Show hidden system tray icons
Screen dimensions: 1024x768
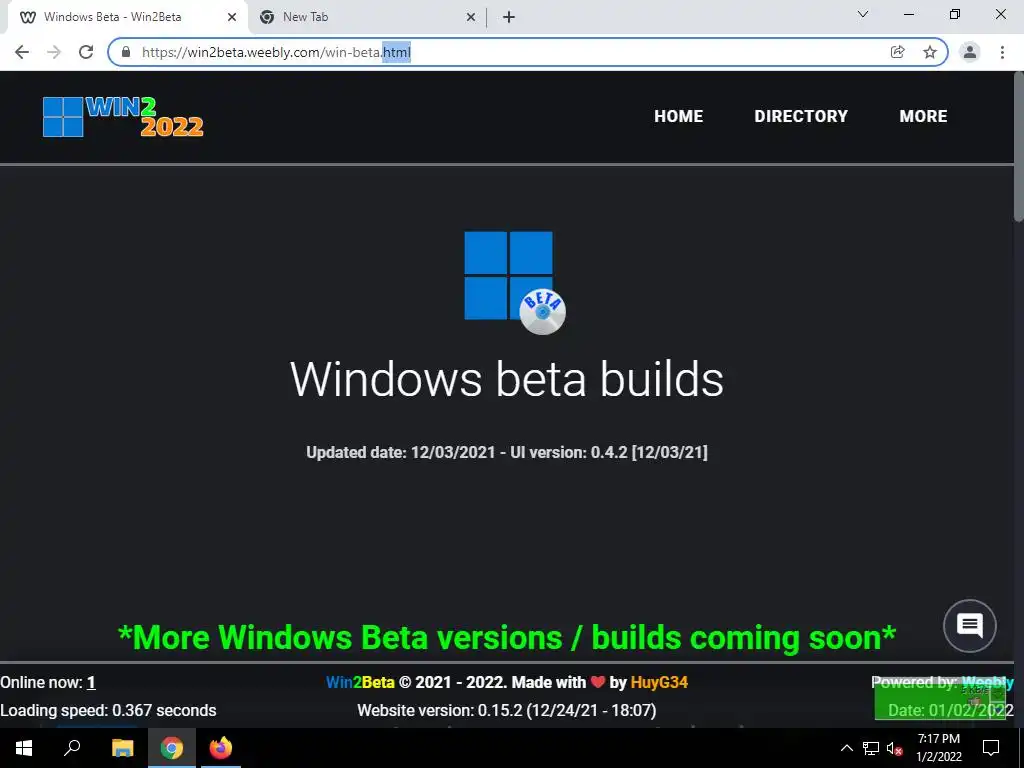[846, 748]
